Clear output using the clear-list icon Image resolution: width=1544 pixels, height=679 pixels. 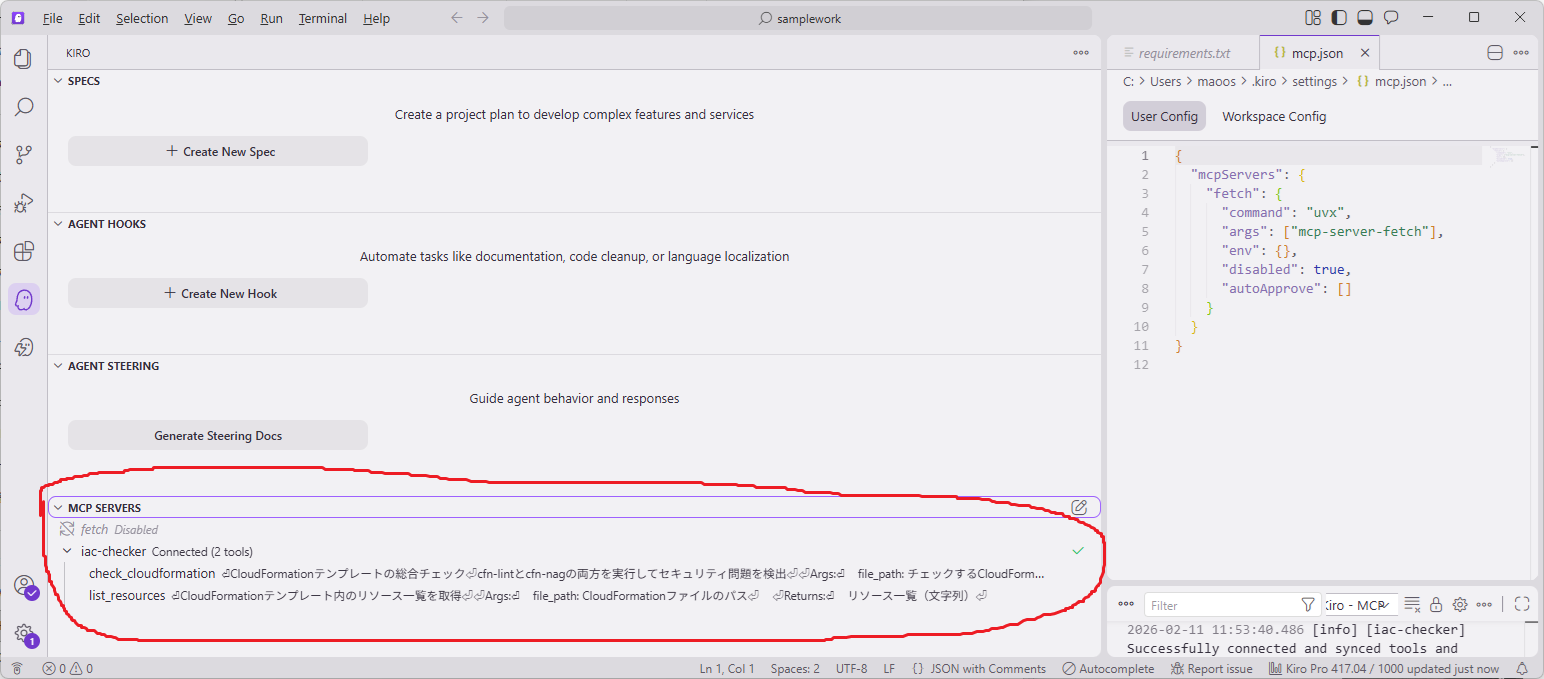pyautogui.click(x=1412, y=604)
